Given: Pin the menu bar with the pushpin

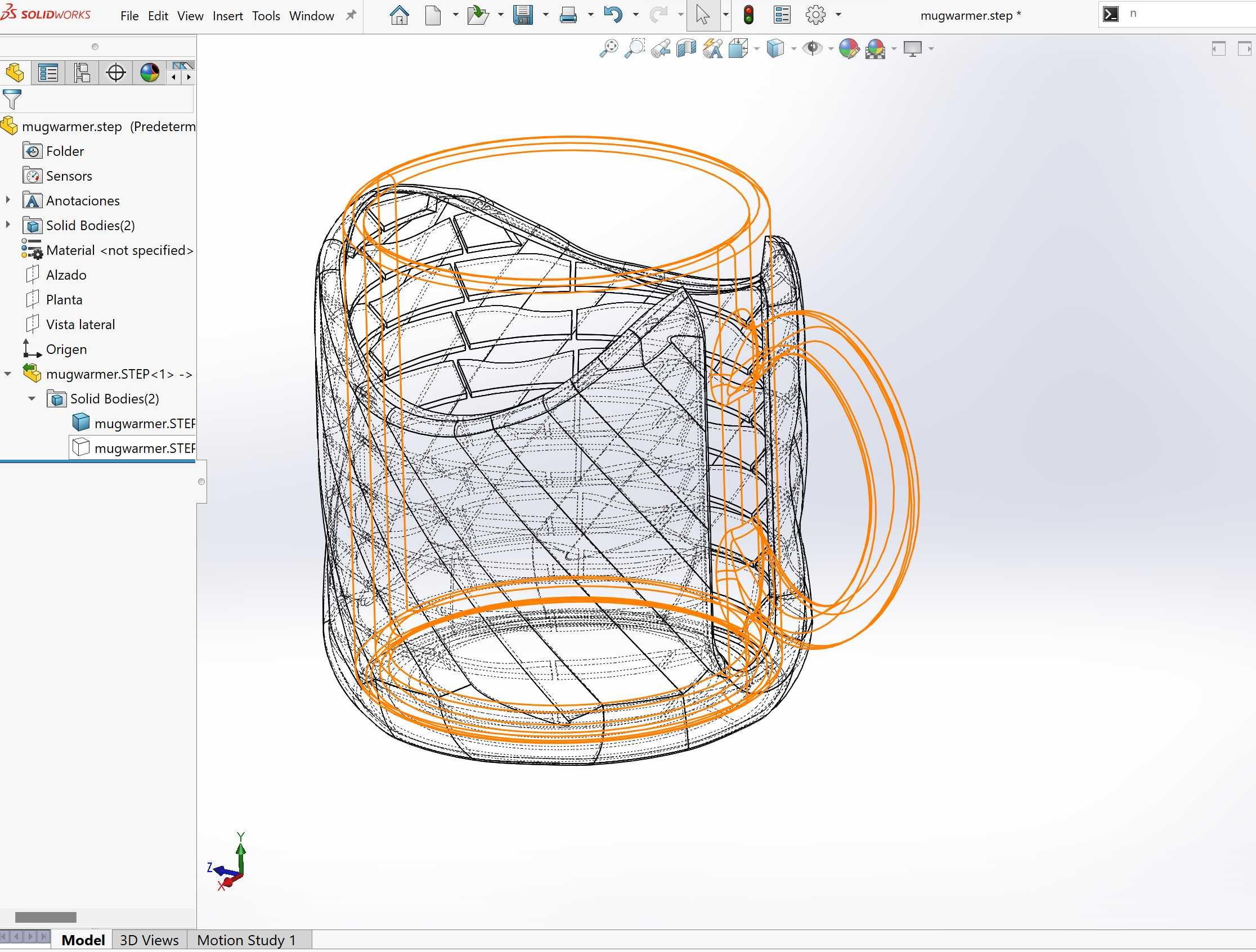Looking at the screenshot, I should (x=351, y=15).
